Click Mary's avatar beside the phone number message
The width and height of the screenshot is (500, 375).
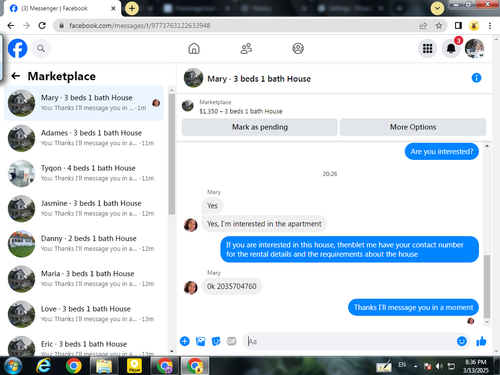coord(191,288)
